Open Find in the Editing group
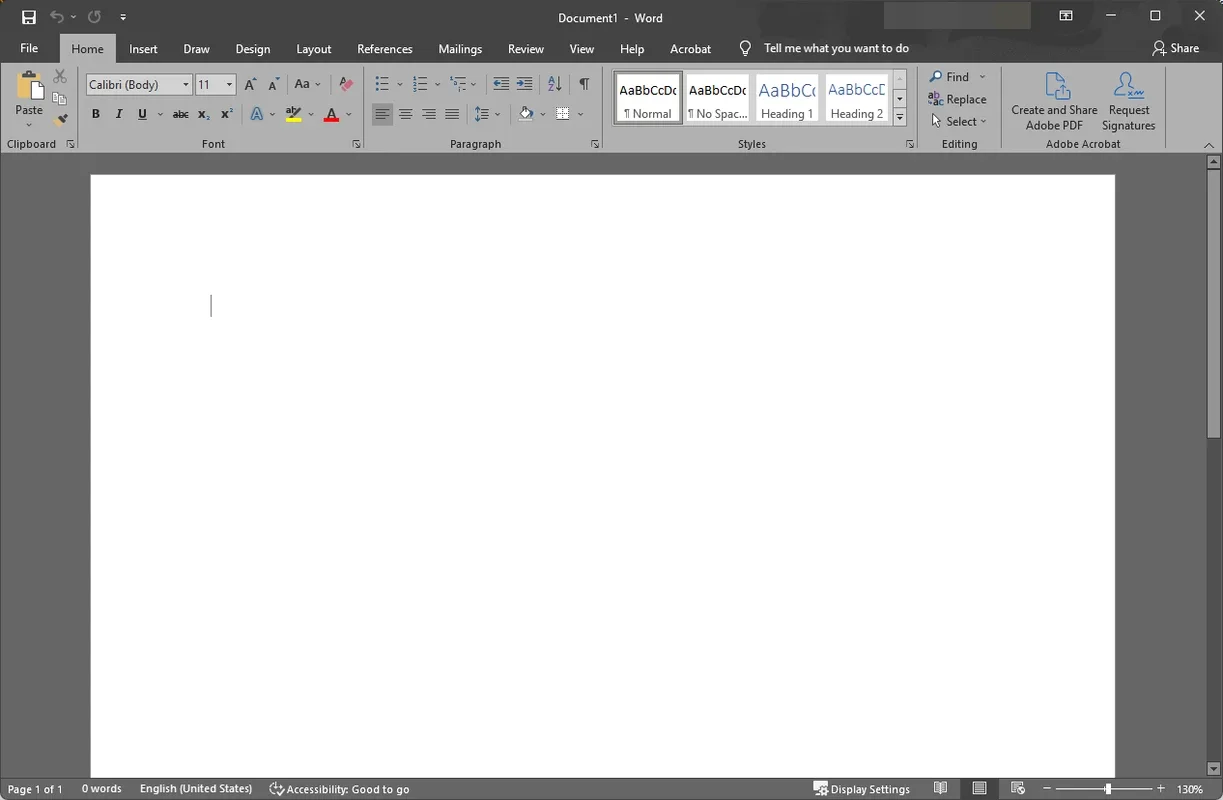1223x800 pixels. 955,76
